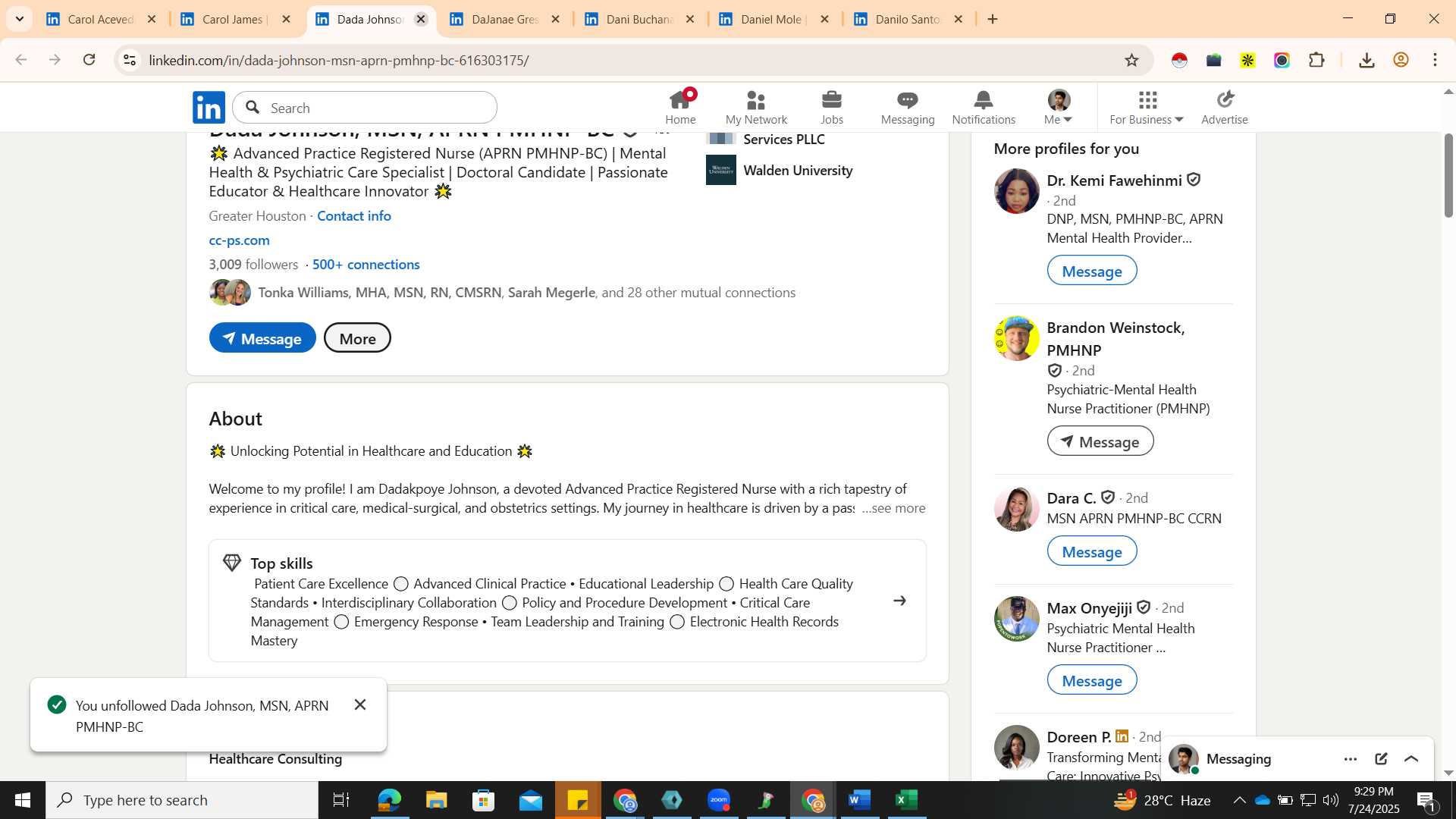Show hidden system tray icons
Screen dimensions: 1456x819
click(x=1238, y=800)
